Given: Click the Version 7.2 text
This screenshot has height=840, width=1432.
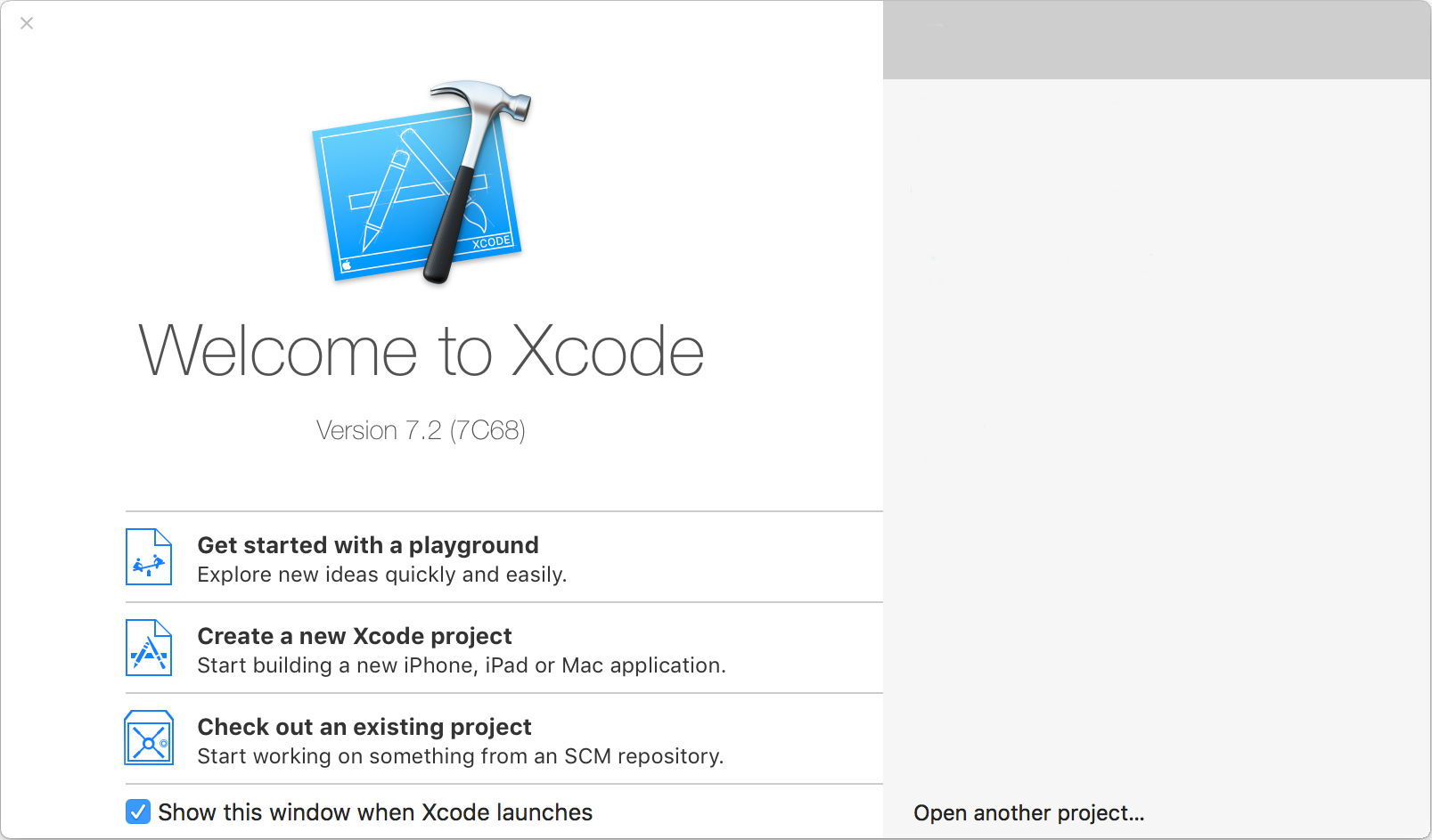Looking at the screenshot, I should (x=421, y=430).
